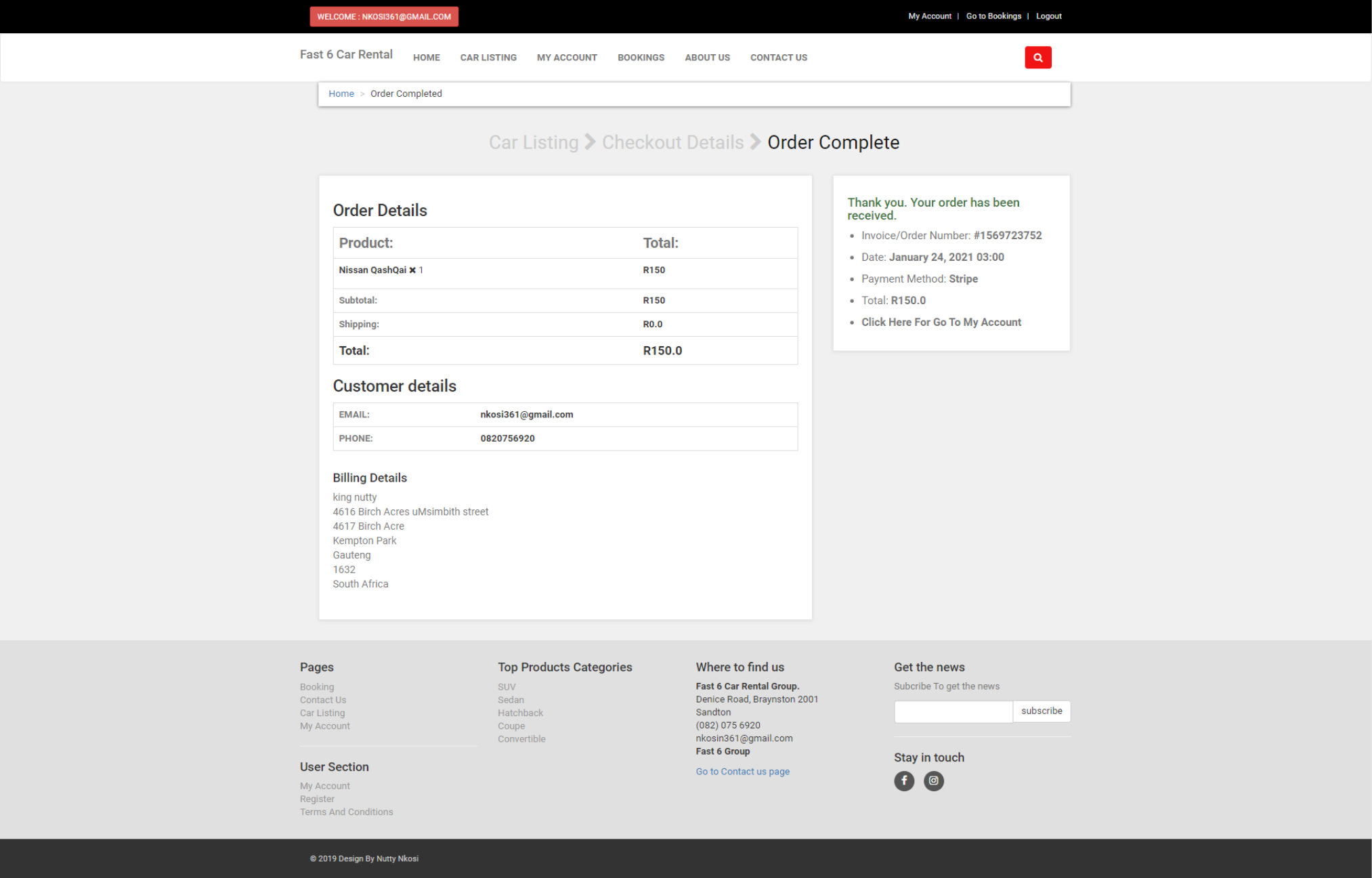Open Click Here For Go To My Account
The image size is (1372, 878).
(x=941, y=322)
